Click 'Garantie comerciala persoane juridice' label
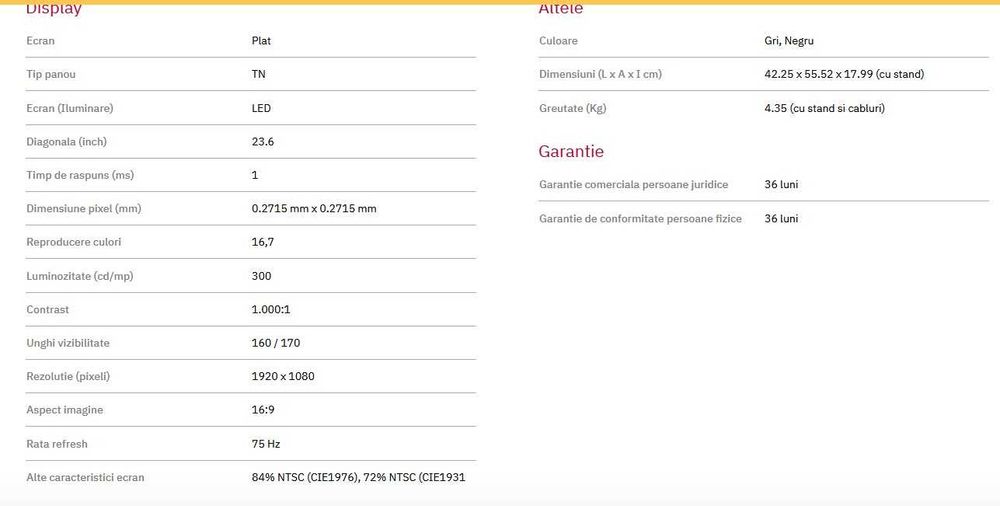Image resolution: width=1000 pixels, height=506 pixels. point(633,184)
